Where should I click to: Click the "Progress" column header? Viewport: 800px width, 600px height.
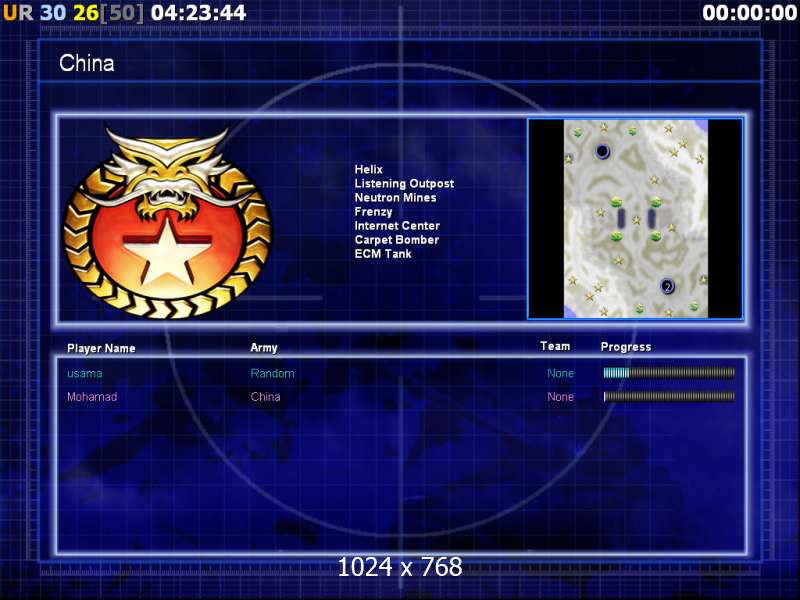(x=626, y=347)
